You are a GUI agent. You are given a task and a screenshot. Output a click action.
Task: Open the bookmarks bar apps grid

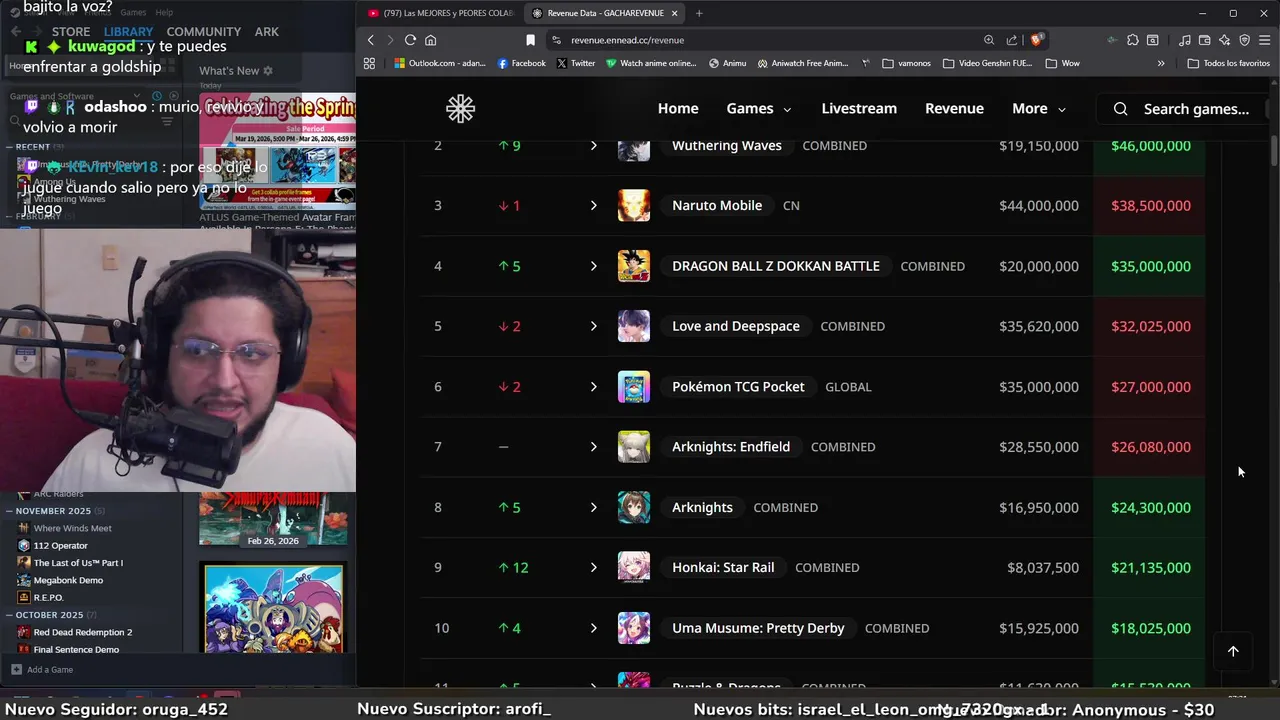click(x=369, y=63)
